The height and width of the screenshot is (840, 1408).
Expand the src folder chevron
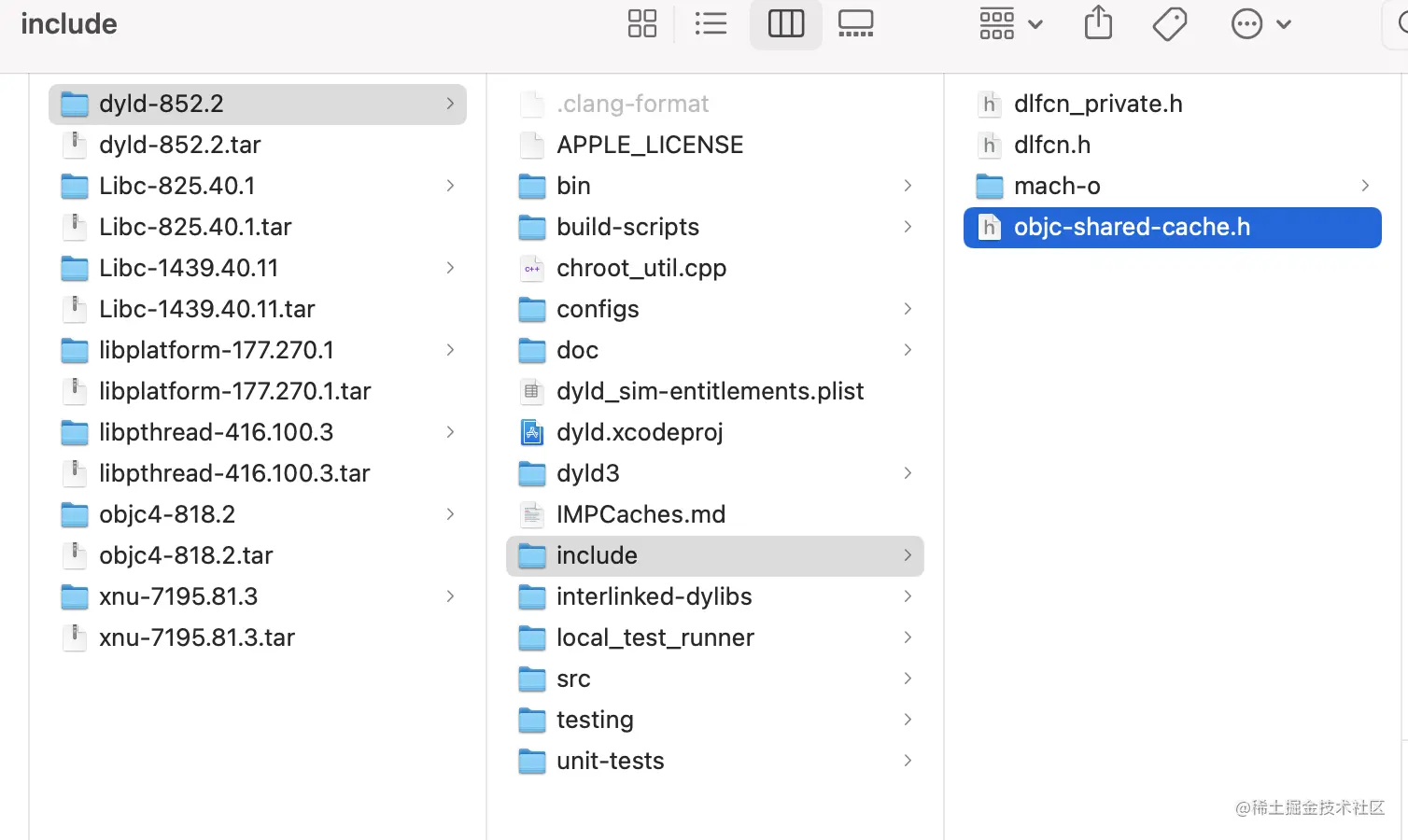[x=908, y=679]
